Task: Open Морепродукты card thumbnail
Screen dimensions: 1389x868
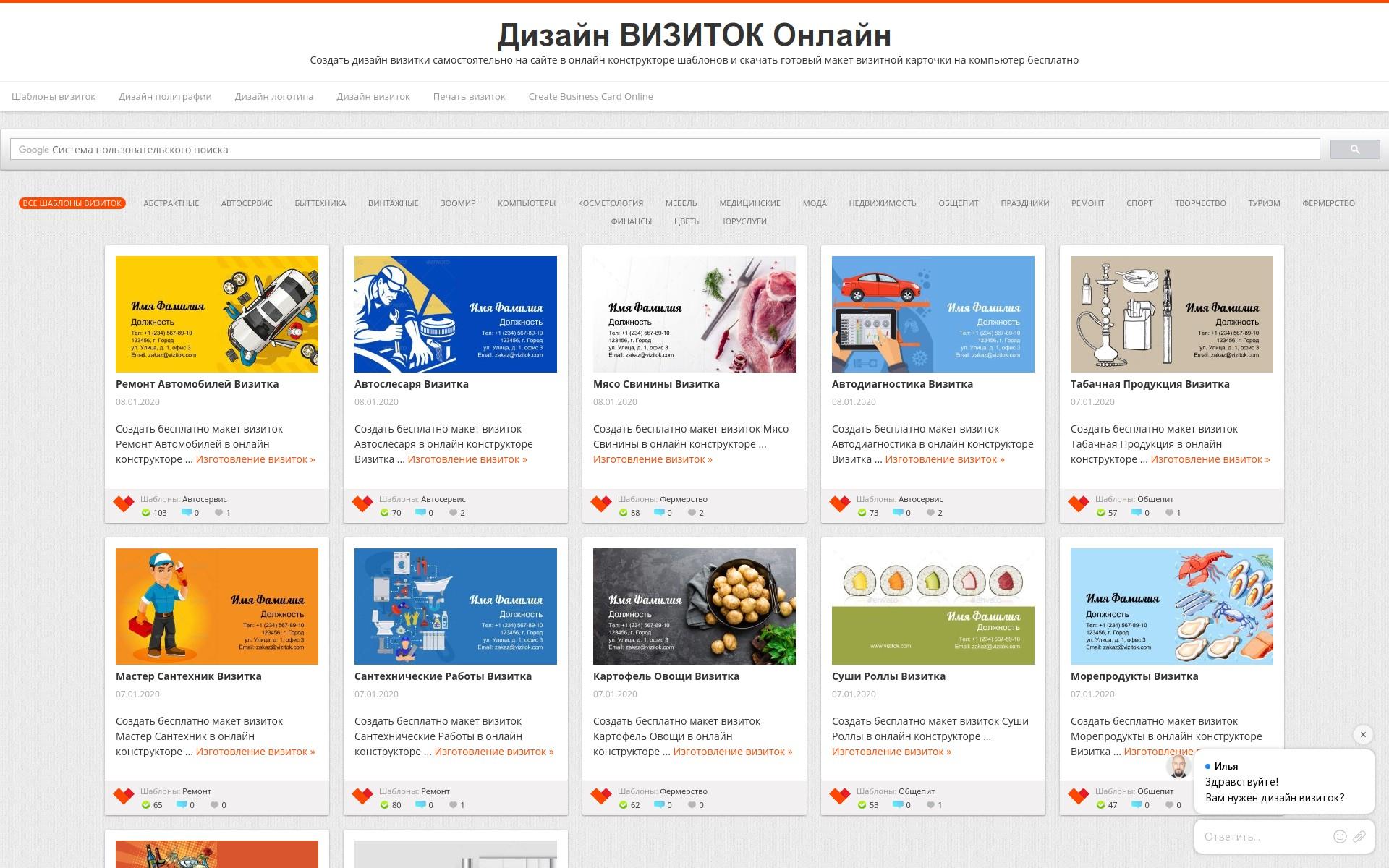Action: pos(1172,606)
